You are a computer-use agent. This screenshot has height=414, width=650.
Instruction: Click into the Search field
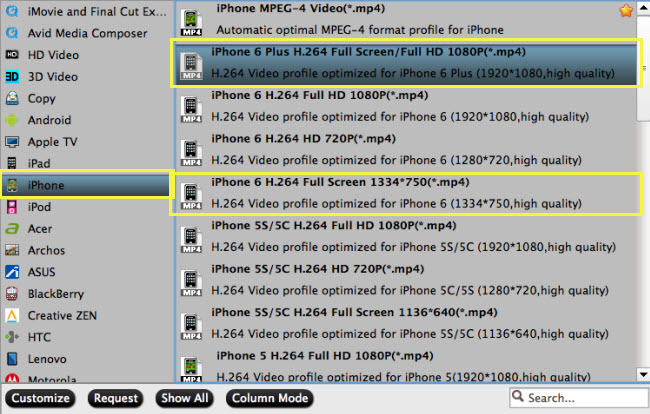(x=579, y=398)
